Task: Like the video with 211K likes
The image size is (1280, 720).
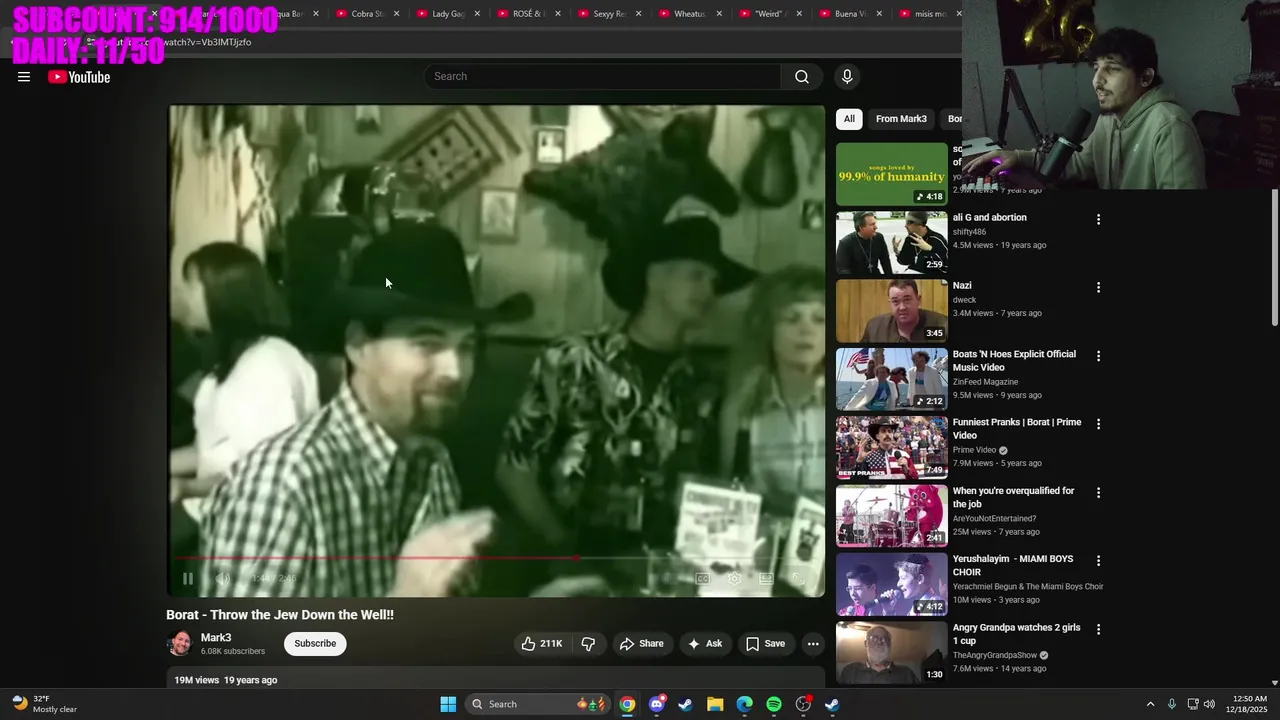Action: (541, 644)
